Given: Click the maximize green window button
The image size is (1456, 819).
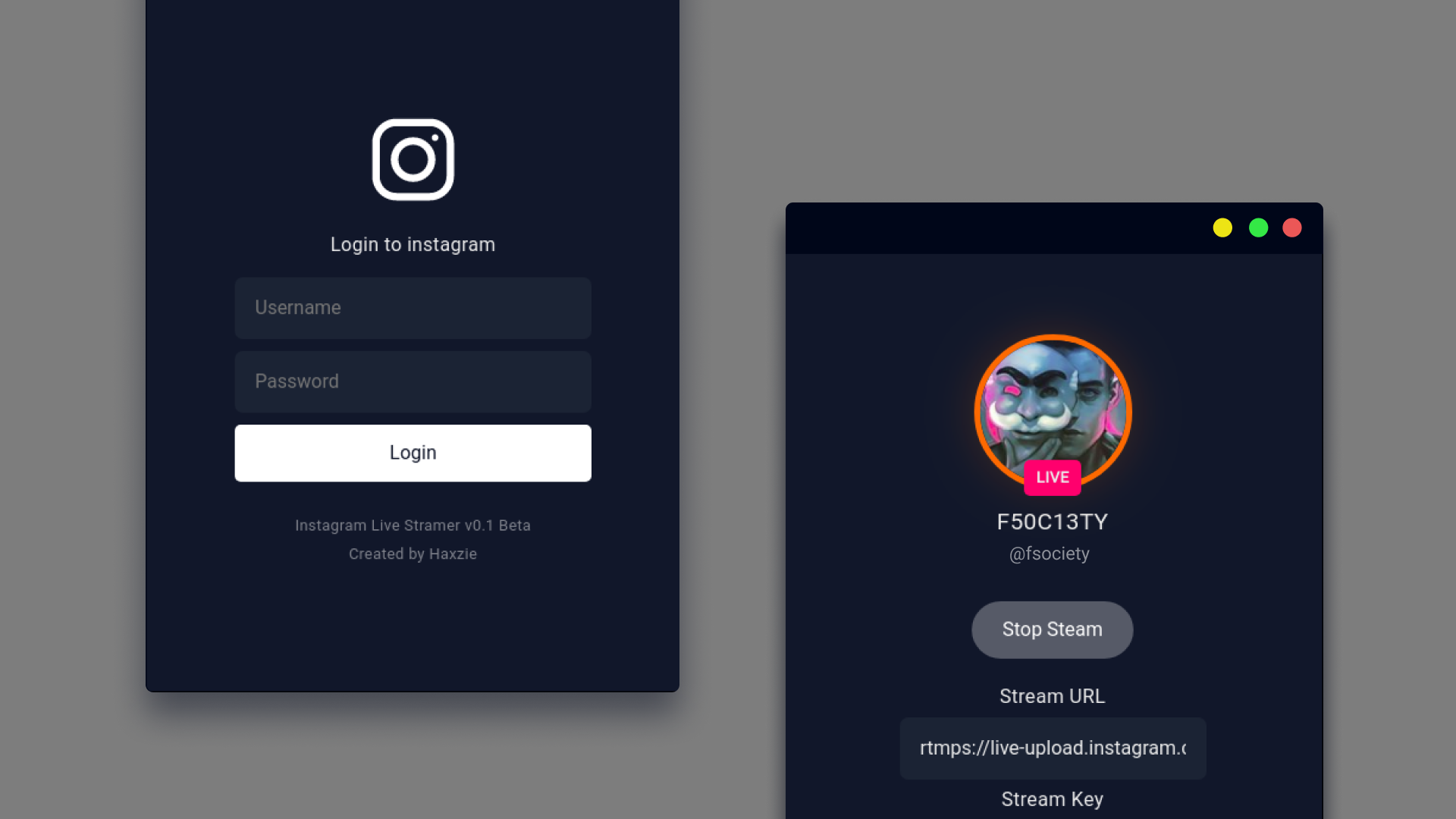Looking at the screenshot, I should (1258, 228).
